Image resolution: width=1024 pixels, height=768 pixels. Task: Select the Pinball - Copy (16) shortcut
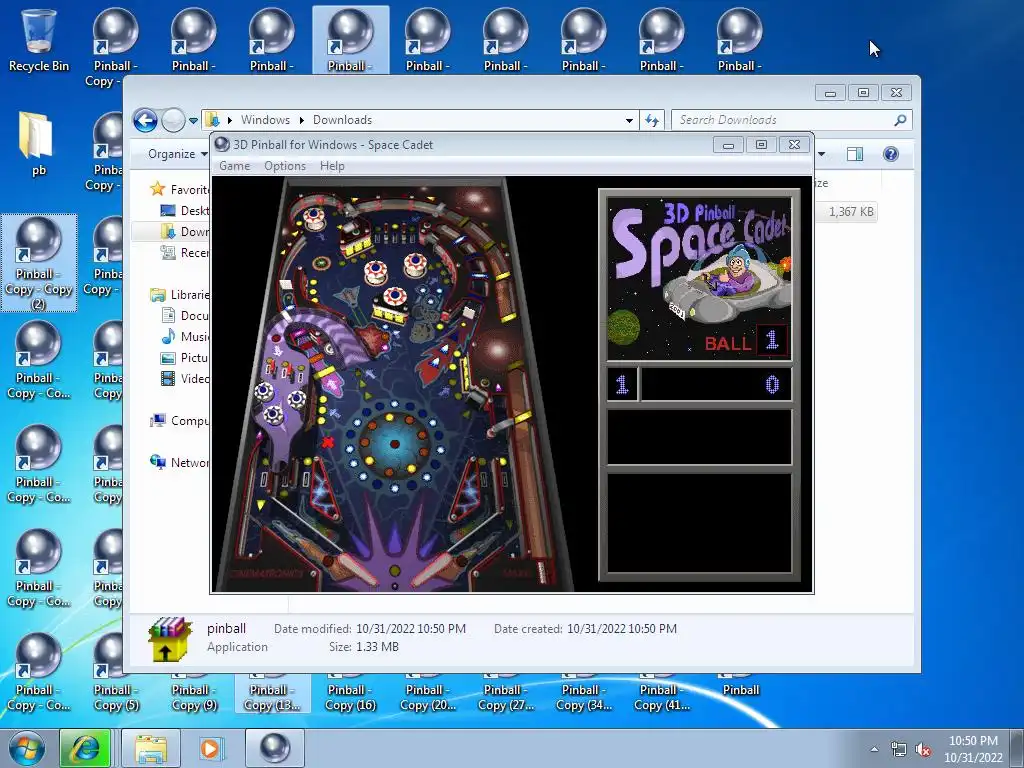tap(350, 696)
